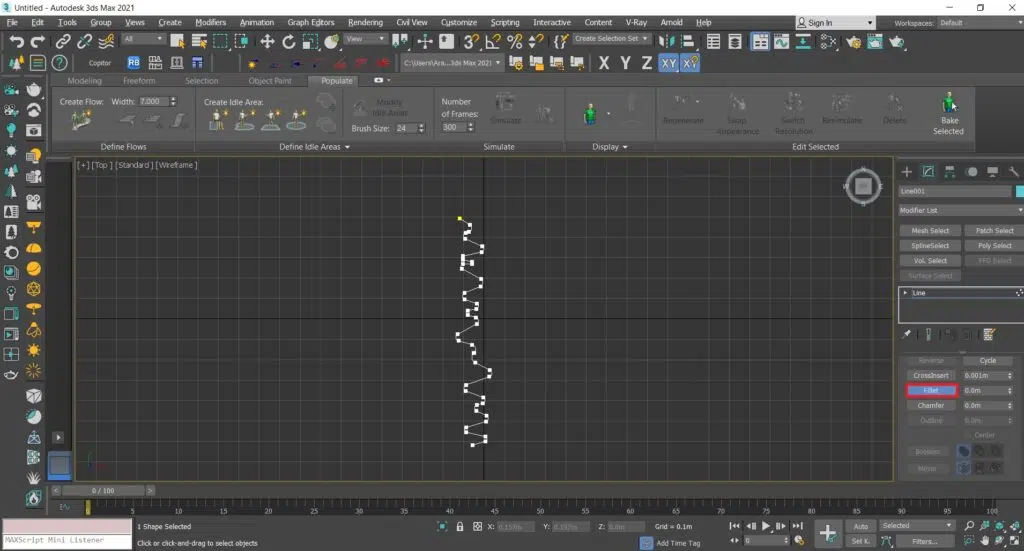Switch to the Object Paint ribbon tab
The image size is (1024, 551).
(270, 81)
